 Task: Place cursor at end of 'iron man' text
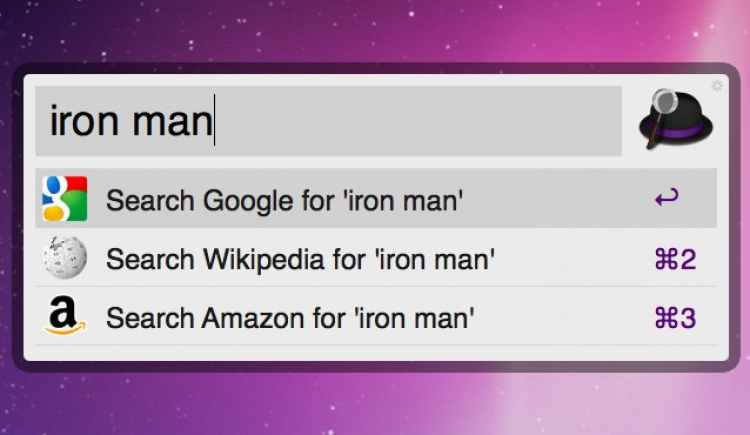pyautogui.click(x=214, y=122)
